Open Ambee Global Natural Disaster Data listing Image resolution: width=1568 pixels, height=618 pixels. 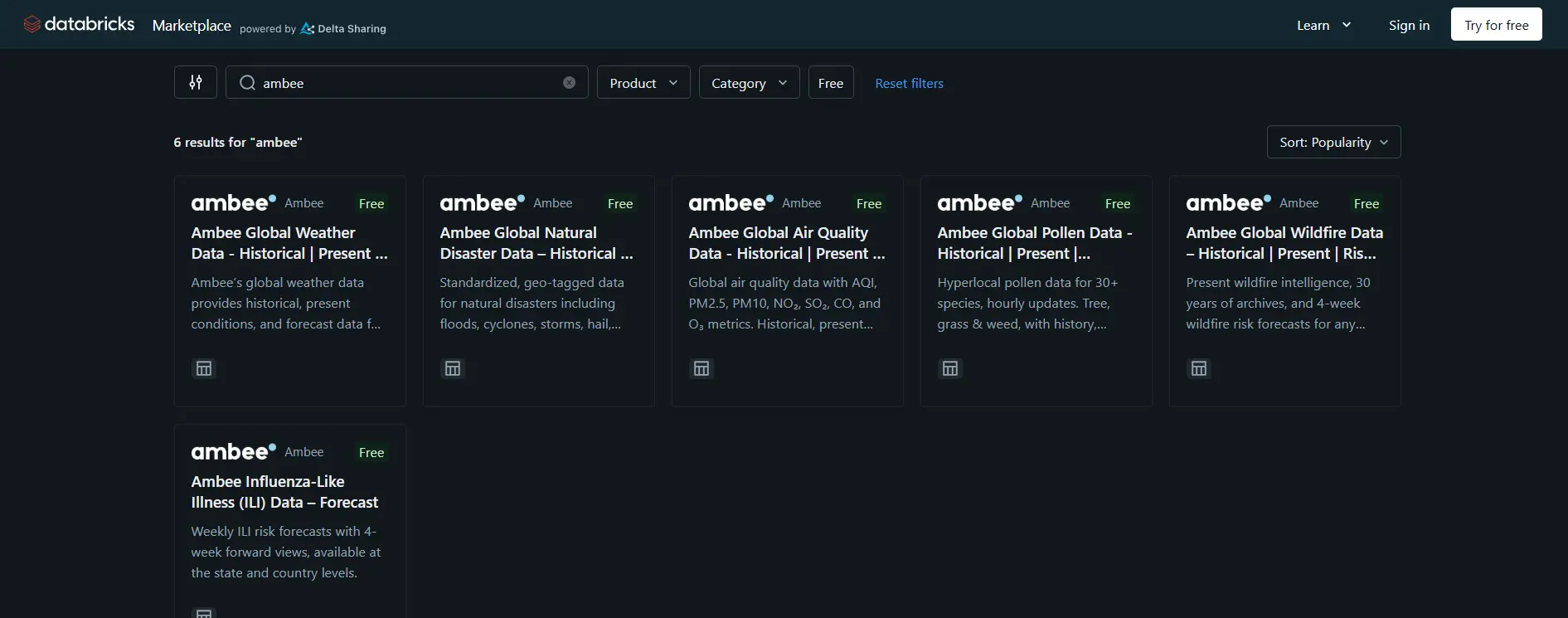[536, 243]
